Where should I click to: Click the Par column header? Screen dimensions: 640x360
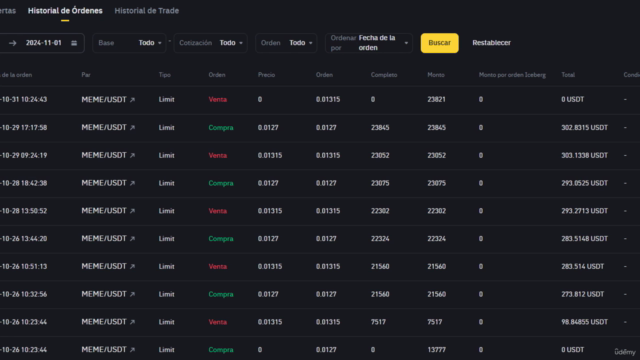tap(86, 75)
